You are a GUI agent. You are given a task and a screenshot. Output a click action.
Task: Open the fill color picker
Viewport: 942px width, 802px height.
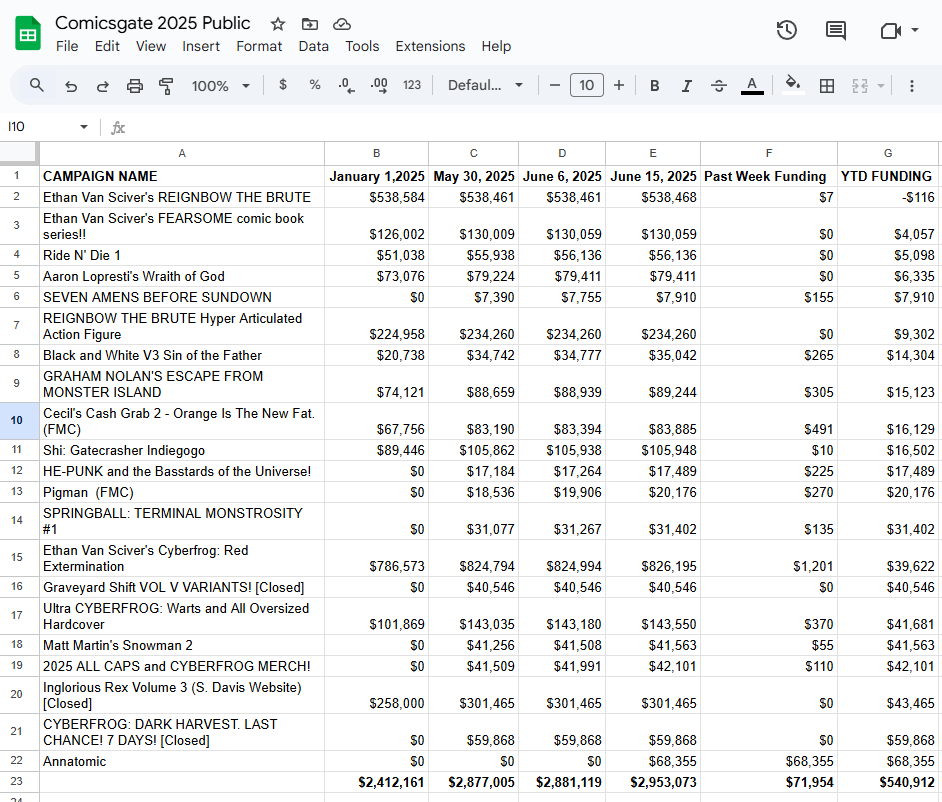point(792,86)
